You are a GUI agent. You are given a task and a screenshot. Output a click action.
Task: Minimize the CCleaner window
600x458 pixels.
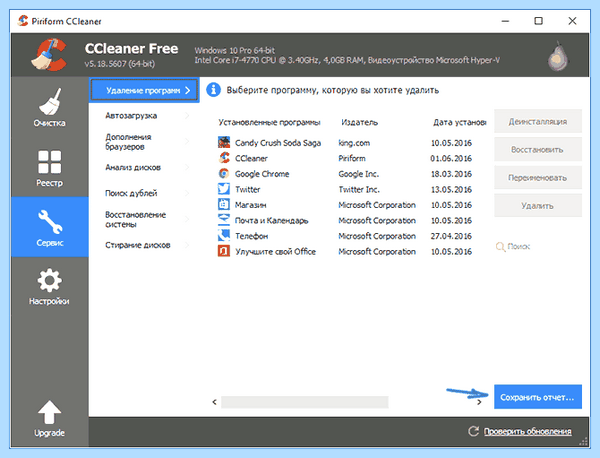point(505,21)
